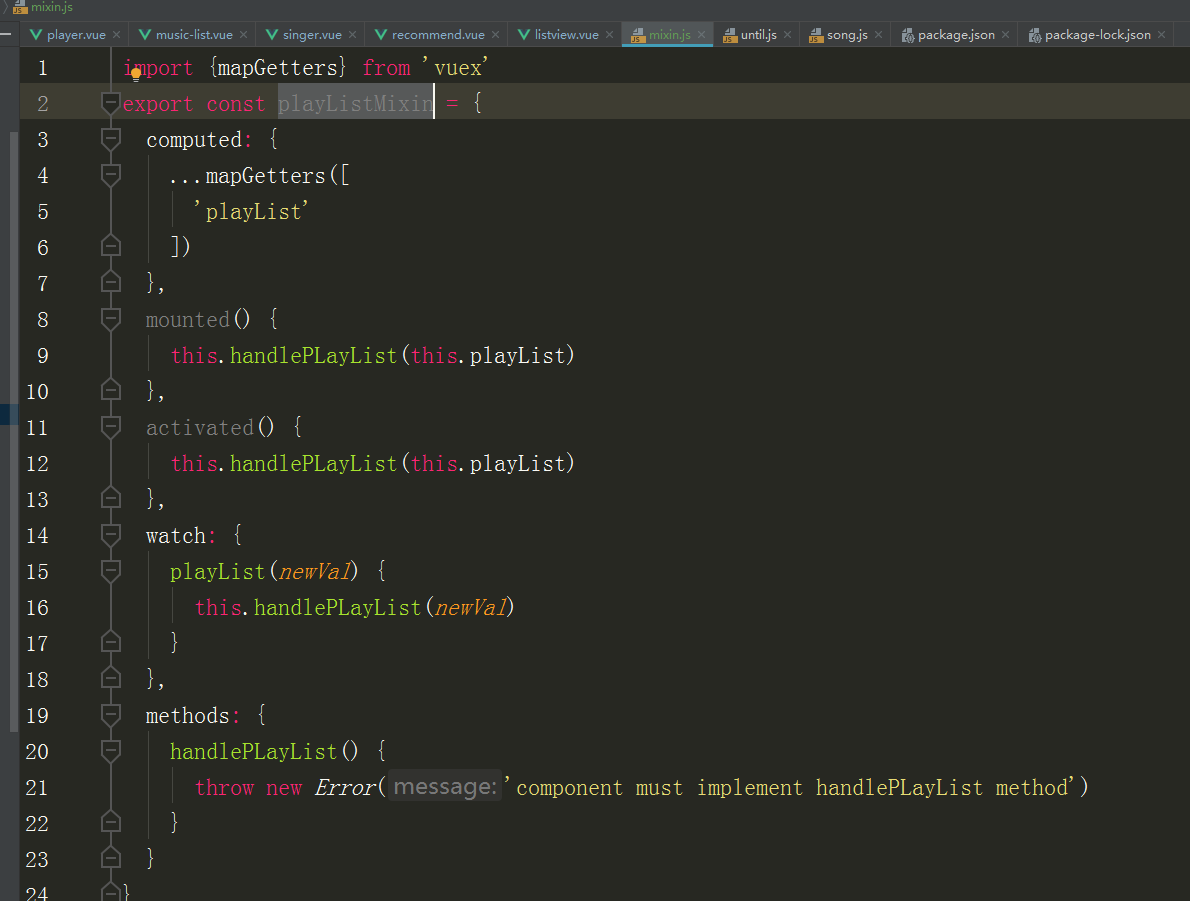Click the activated hook name on line 11
This screenshot has height=901, width=1190.
[x=200, y=427]
